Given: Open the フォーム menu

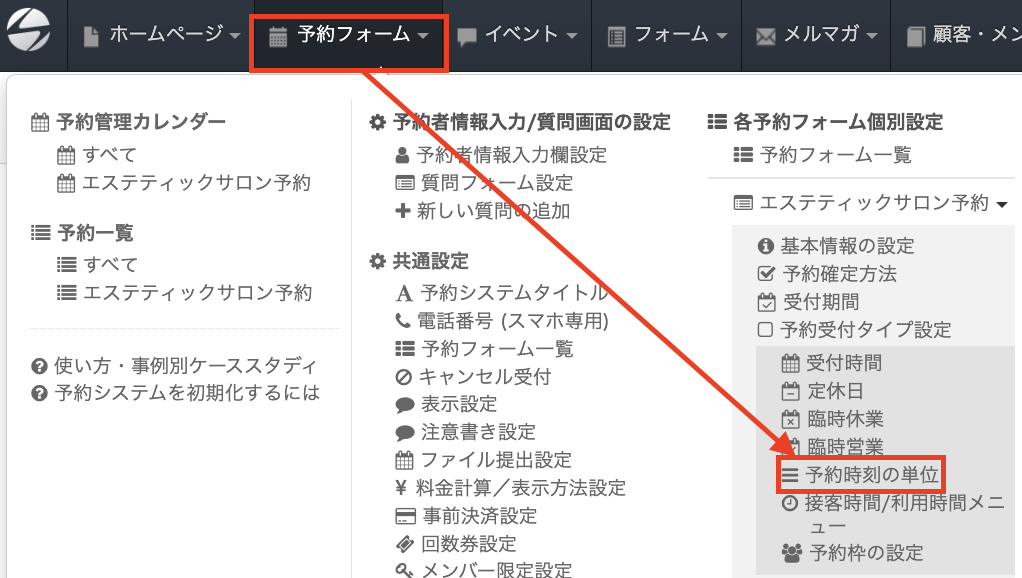Looking at the screenshot, I should (x=667, y=35).
